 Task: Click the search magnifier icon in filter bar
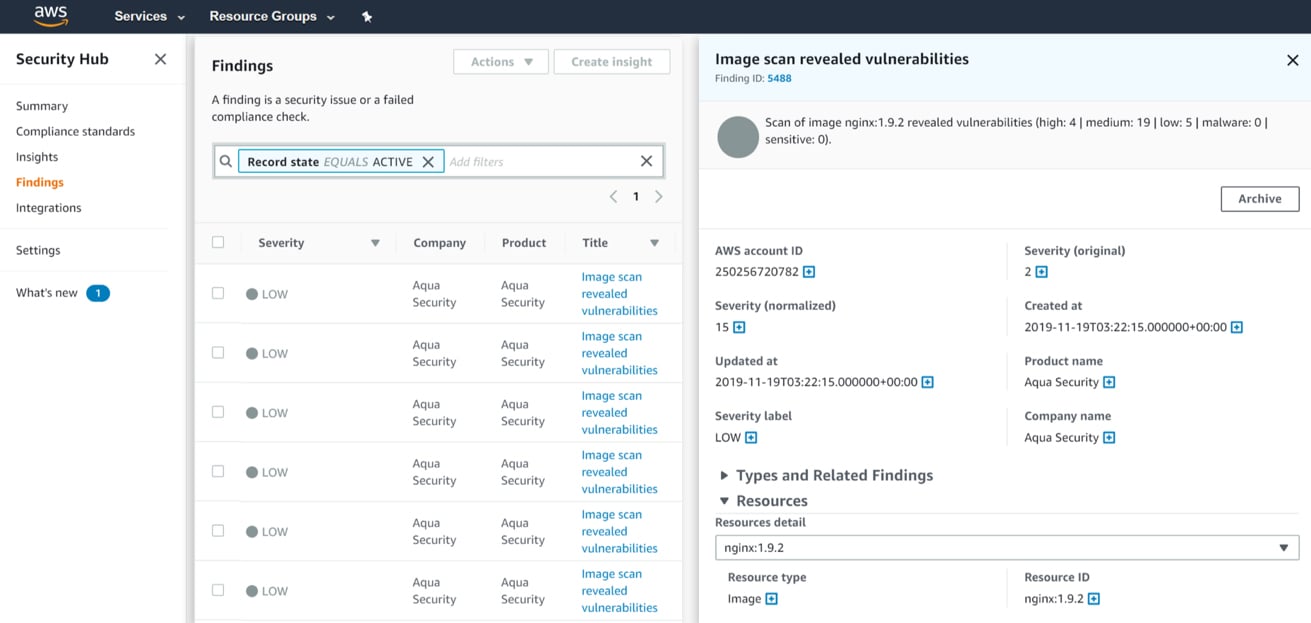pyautogui.click(x=226, y=161)
